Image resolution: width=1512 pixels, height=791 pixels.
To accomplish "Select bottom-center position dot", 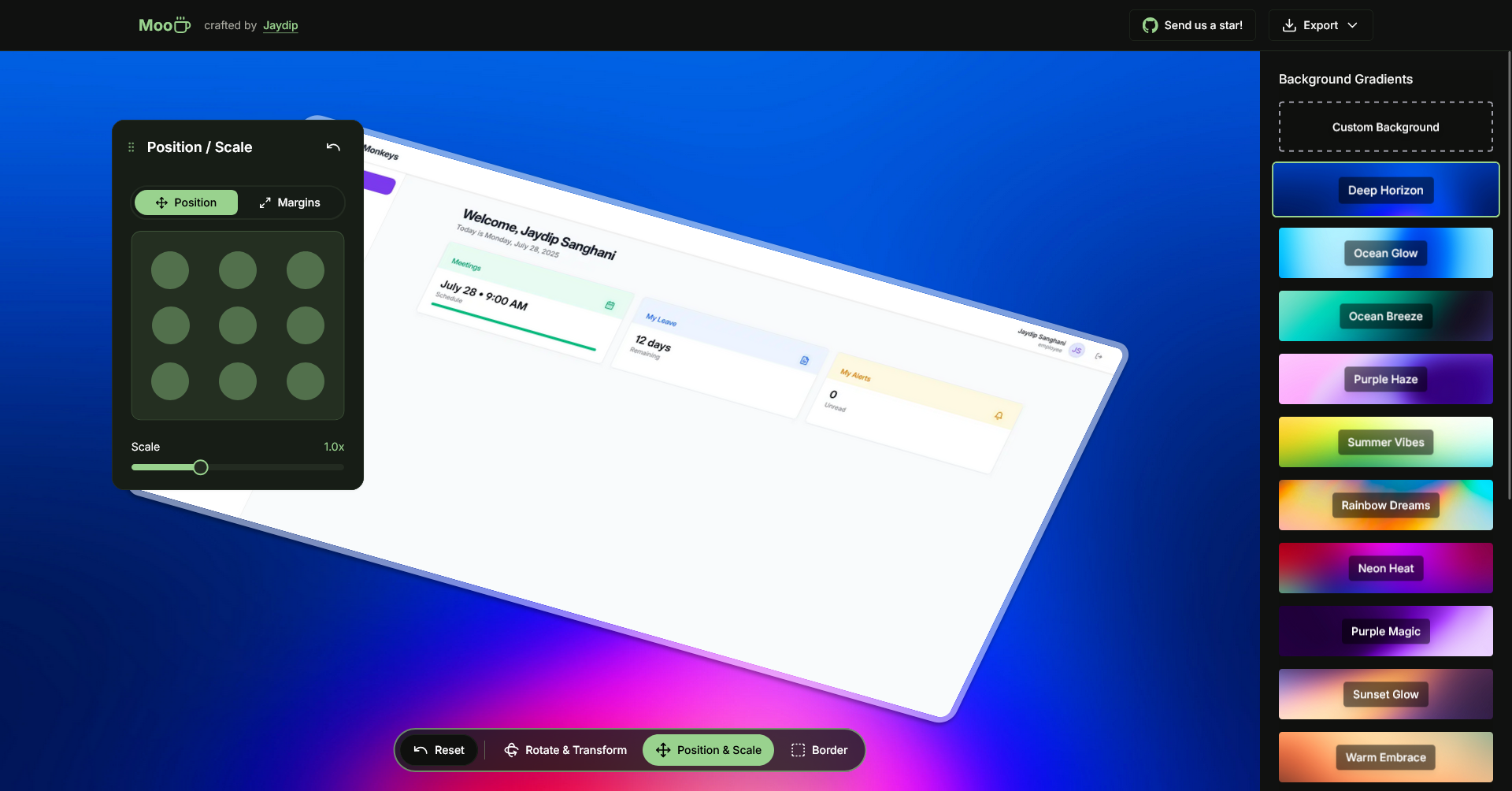I will tap(238, 381).
